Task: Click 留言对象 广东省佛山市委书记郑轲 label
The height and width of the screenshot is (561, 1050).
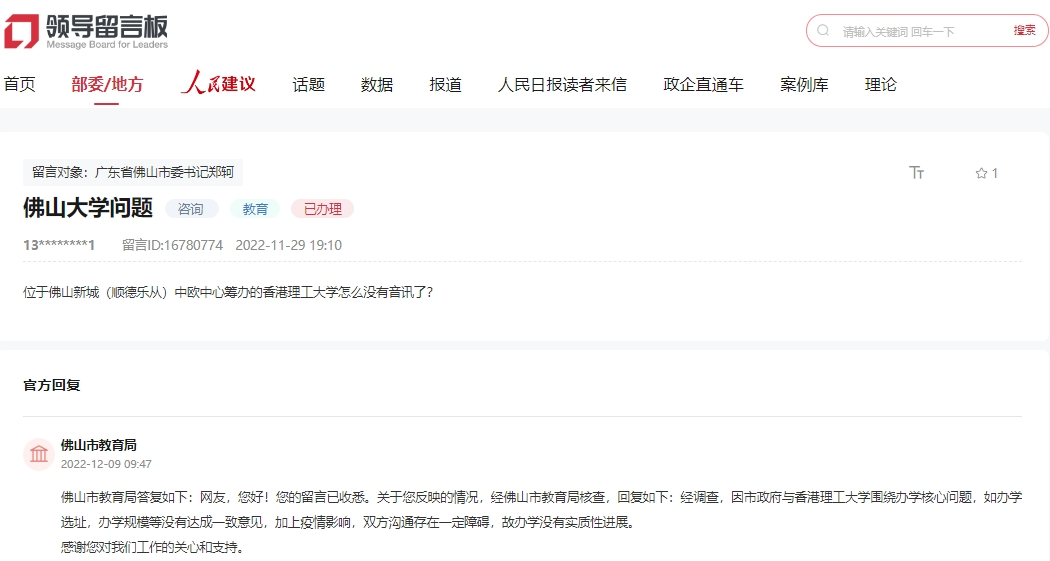Action: click(133, 172)
